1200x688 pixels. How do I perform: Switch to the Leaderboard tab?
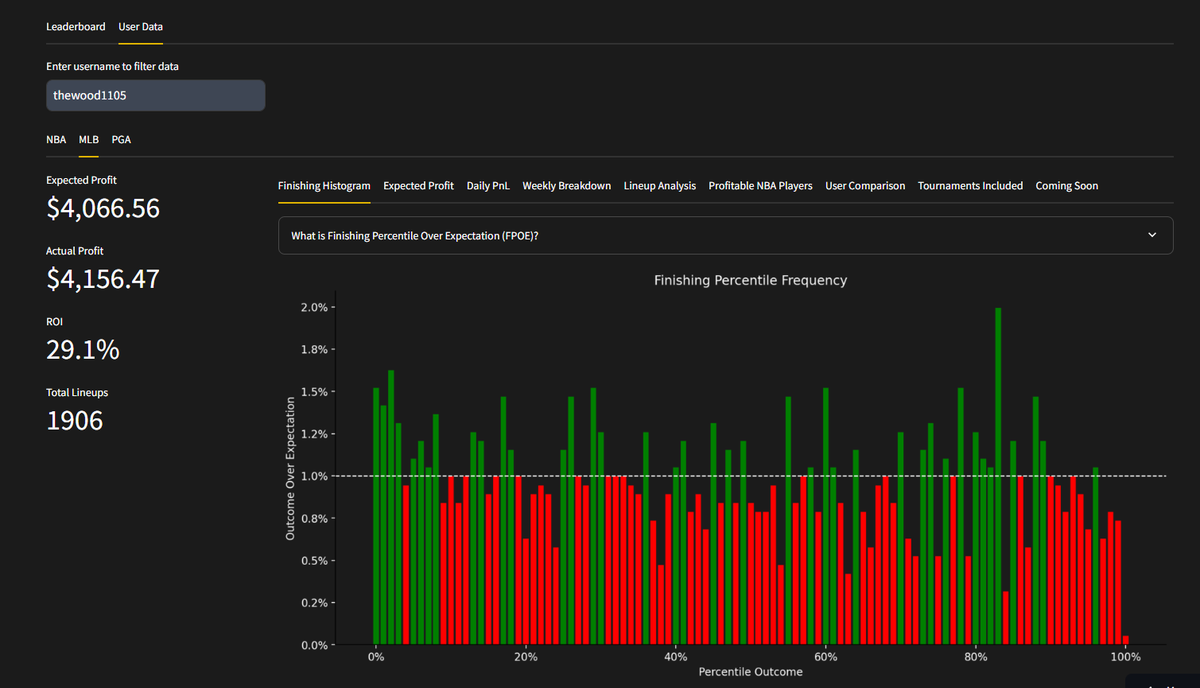pos(75,27)
